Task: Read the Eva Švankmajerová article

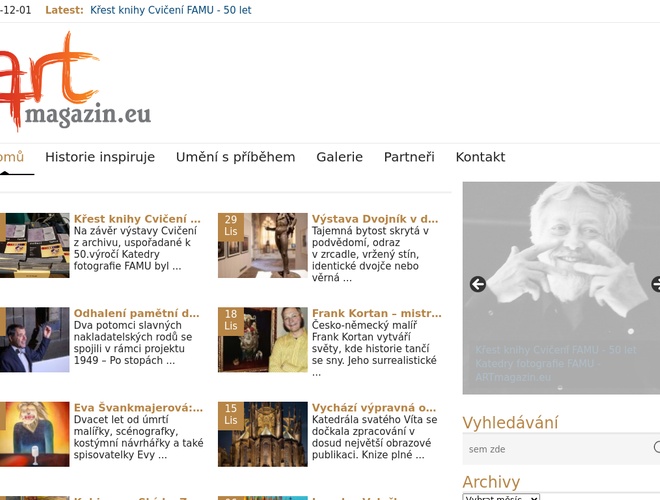Action: [138, 408]
